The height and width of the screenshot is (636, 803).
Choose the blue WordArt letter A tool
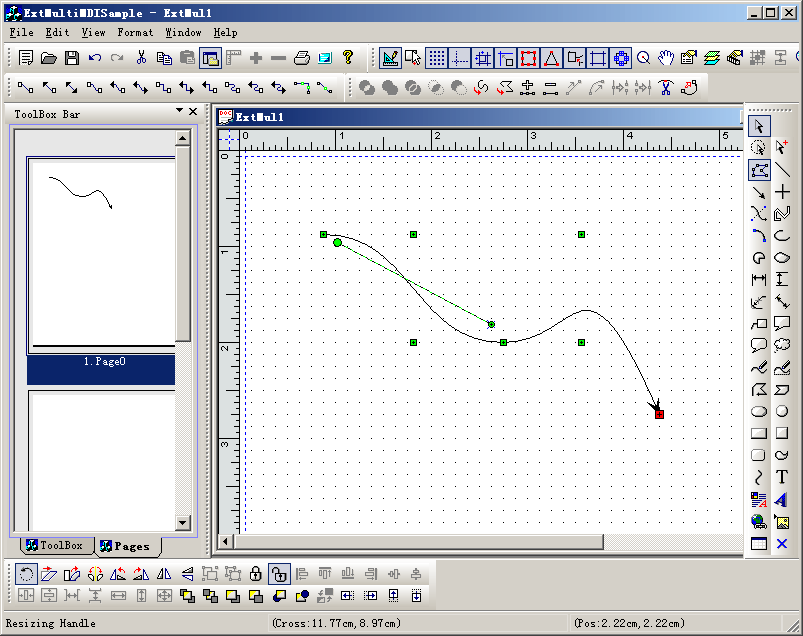[782, 499]
